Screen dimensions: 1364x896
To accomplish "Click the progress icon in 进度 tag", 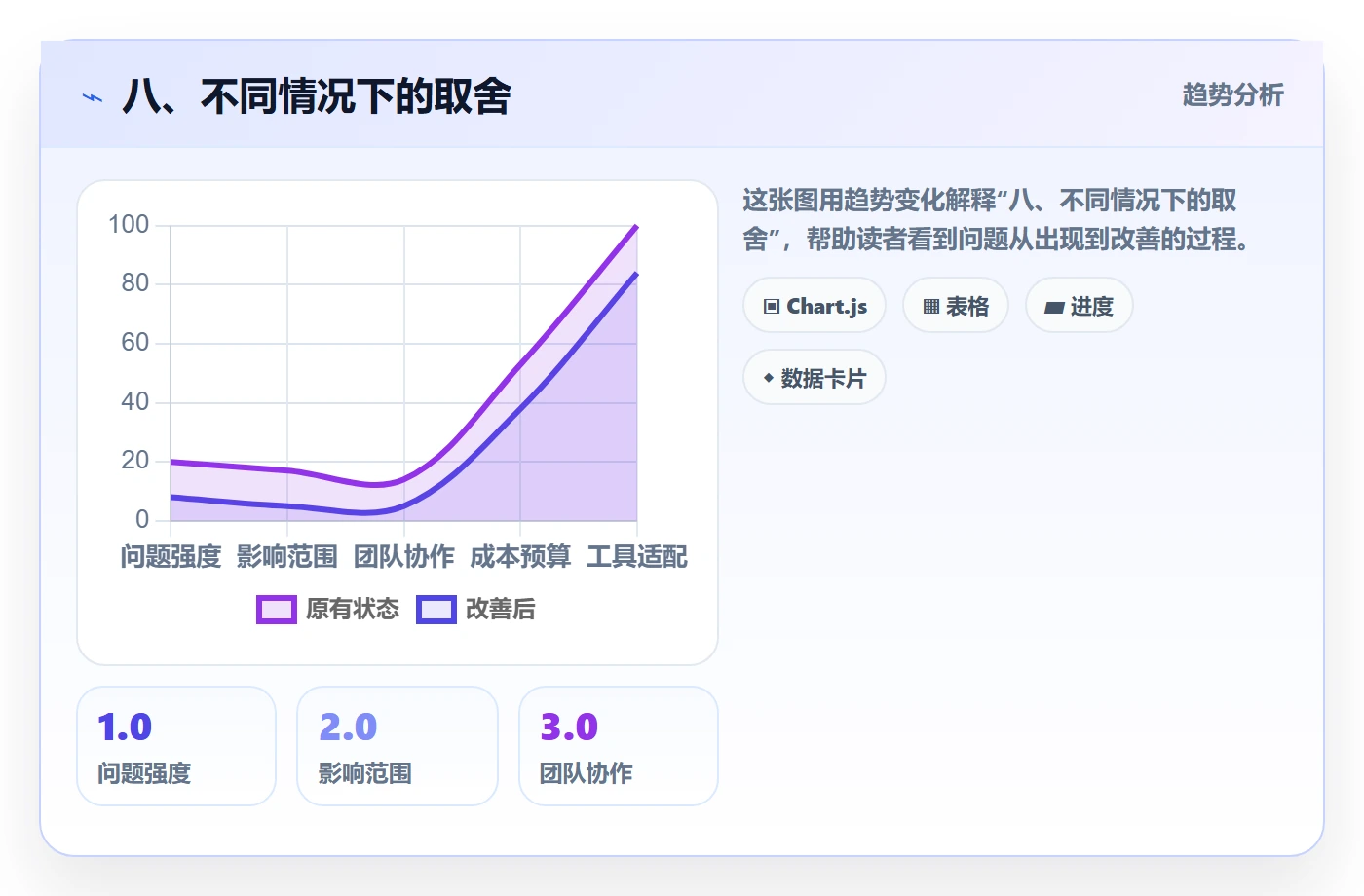I will 1054,308.
